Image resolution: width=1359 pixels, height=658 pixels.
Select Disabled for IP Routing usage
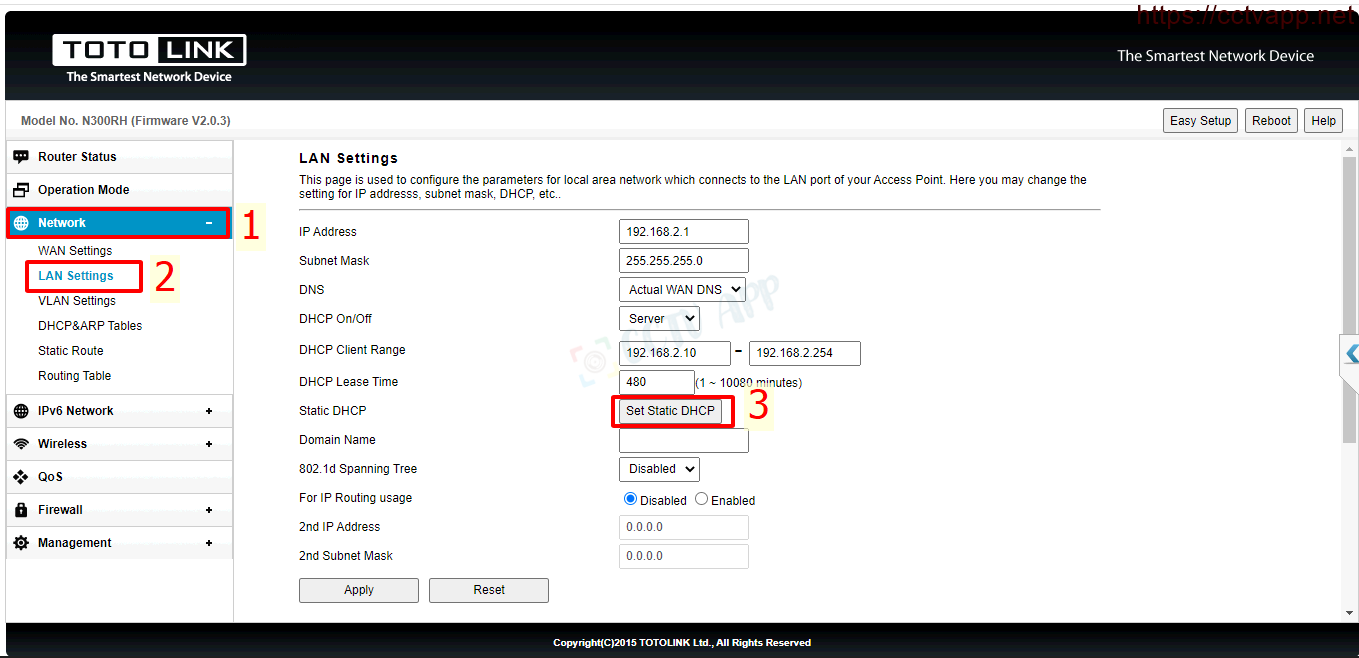[x=630, y=499]
